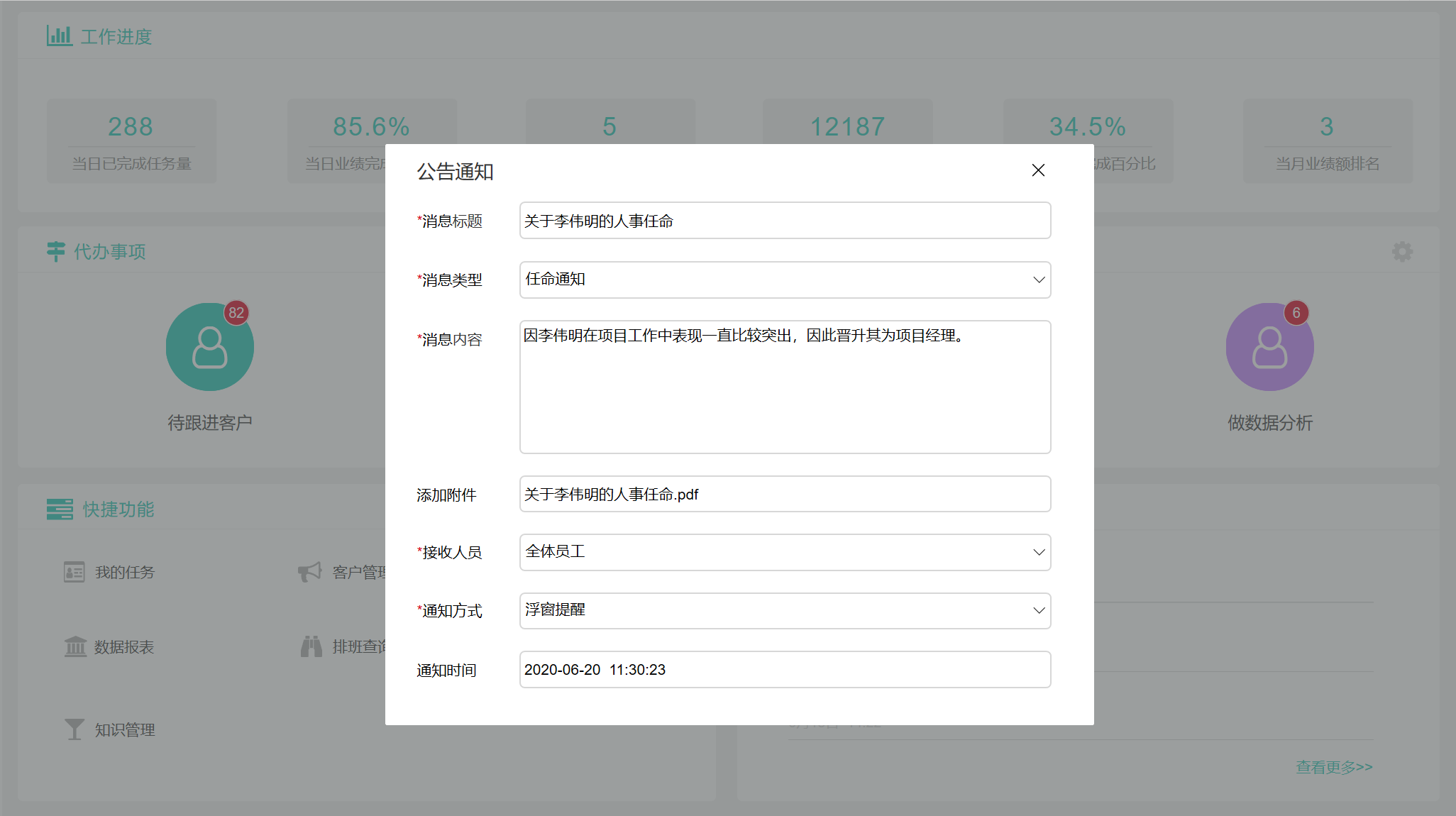The height and width of the screenshot is (816, 1456).
Task: Click the *通知方式 field label
Action: [x=449, y=611]
